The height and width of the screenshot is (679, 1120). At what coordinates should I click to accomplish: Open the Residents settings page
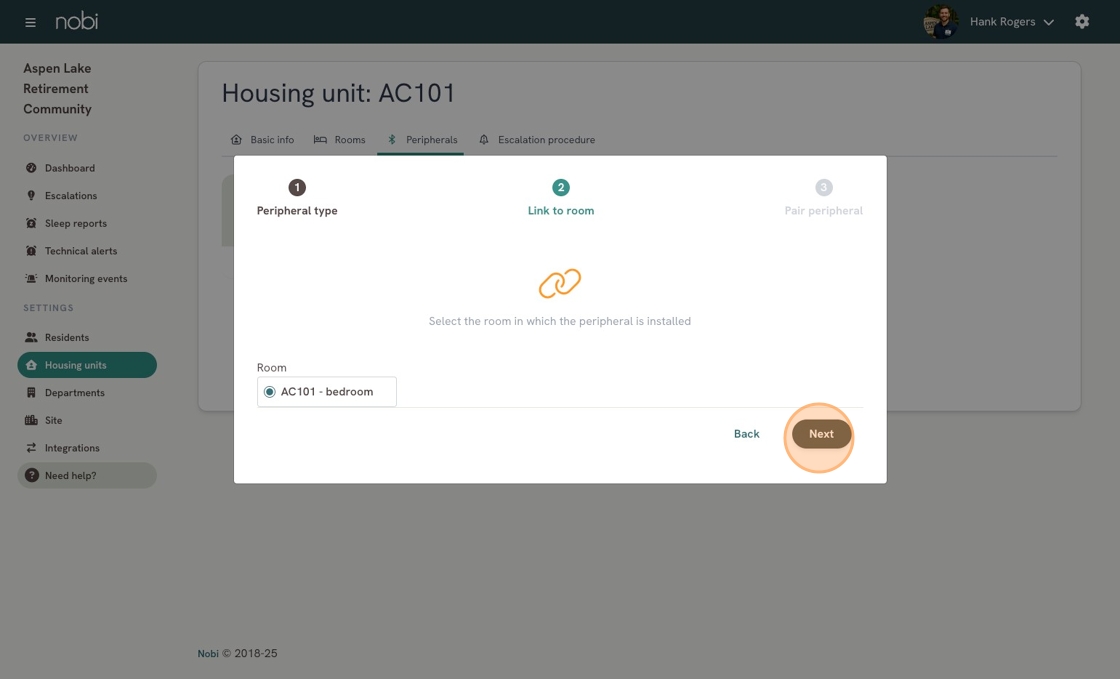tap(66, 338)
